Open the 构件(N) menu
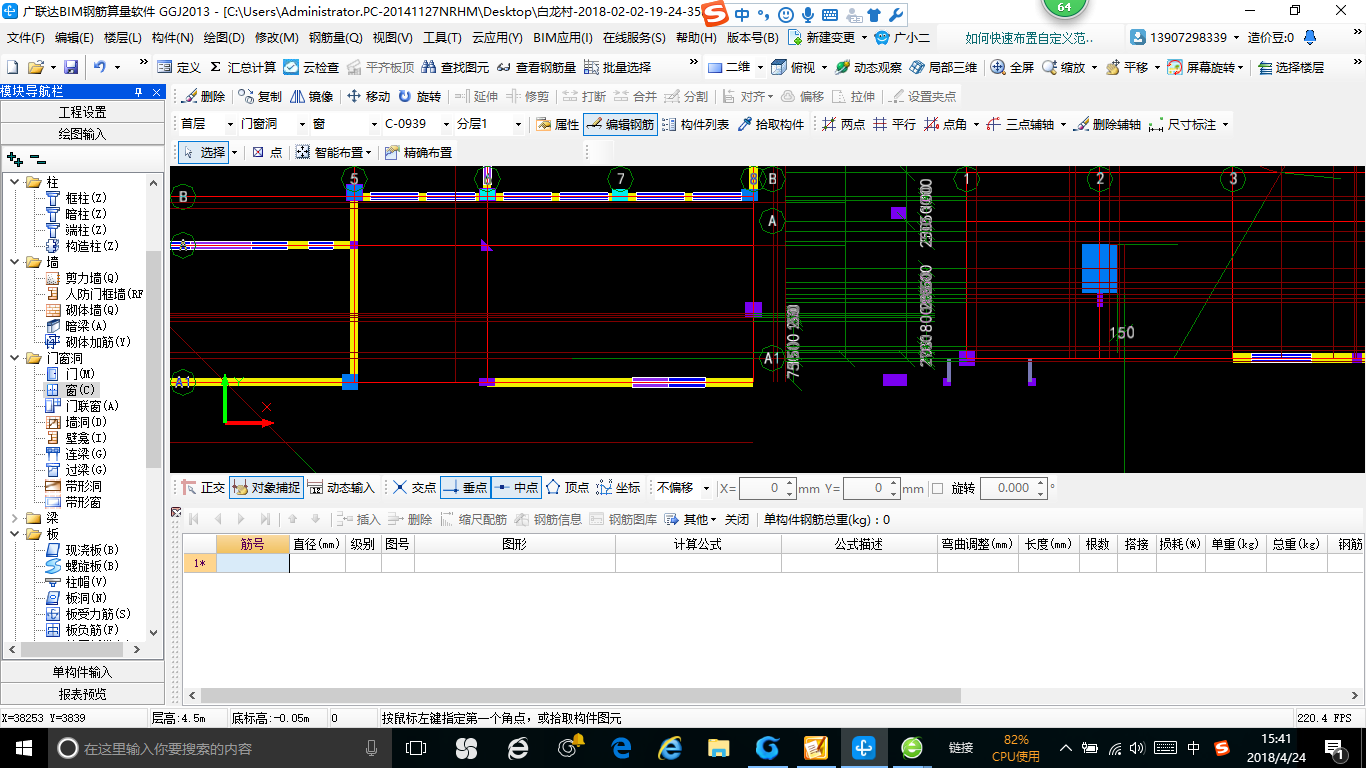 click(x=173, y=38)
